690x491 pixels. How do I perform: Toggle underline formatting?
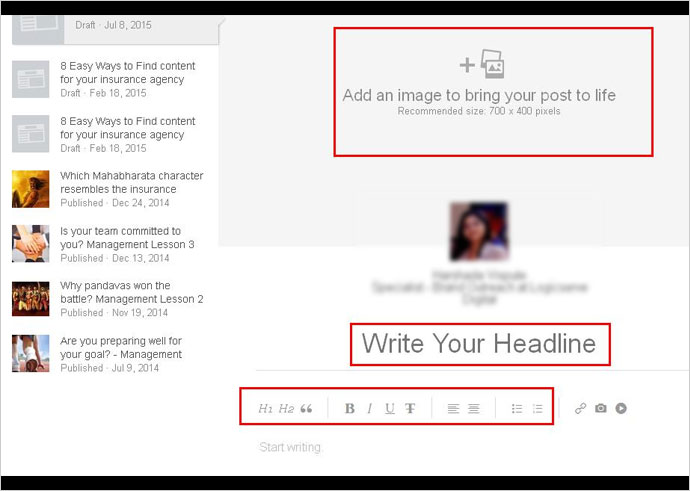point(389,409)
